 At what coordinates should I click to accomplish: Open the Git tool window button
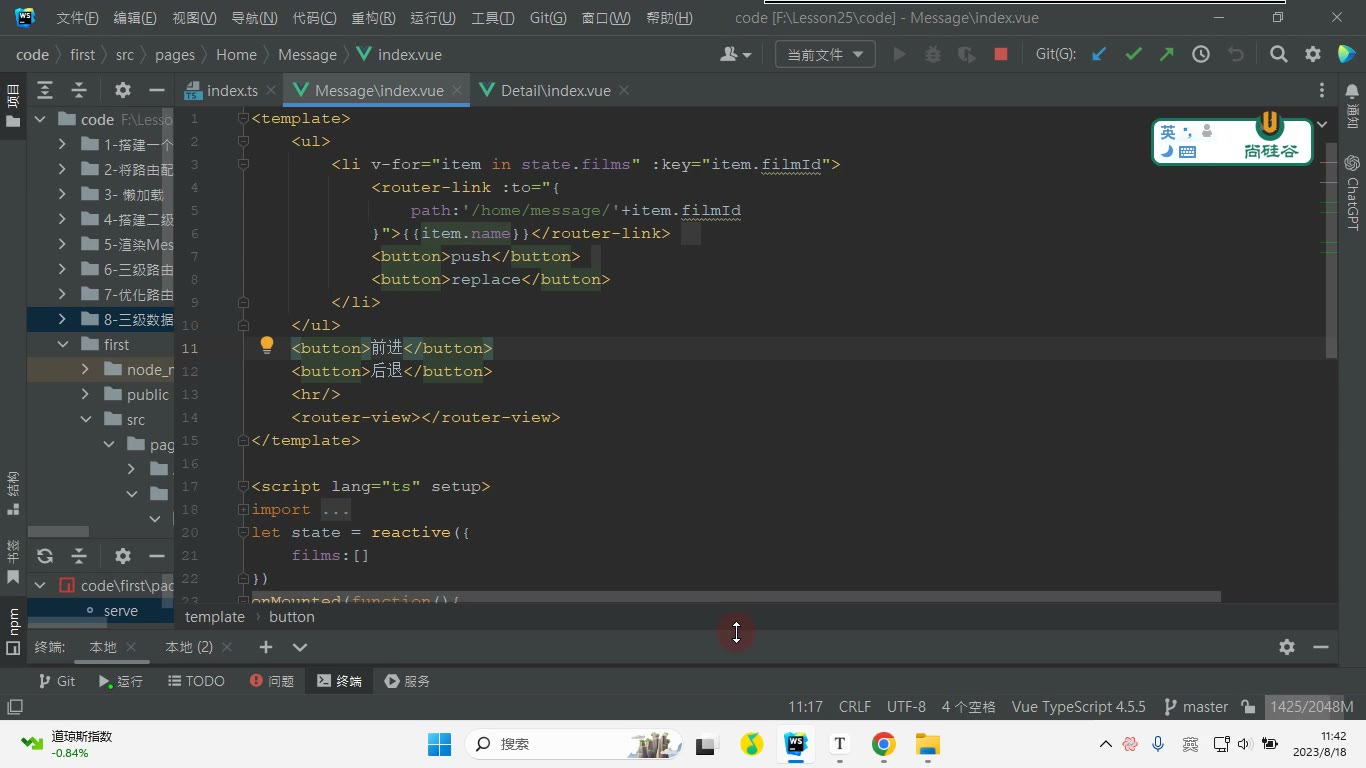56,681
